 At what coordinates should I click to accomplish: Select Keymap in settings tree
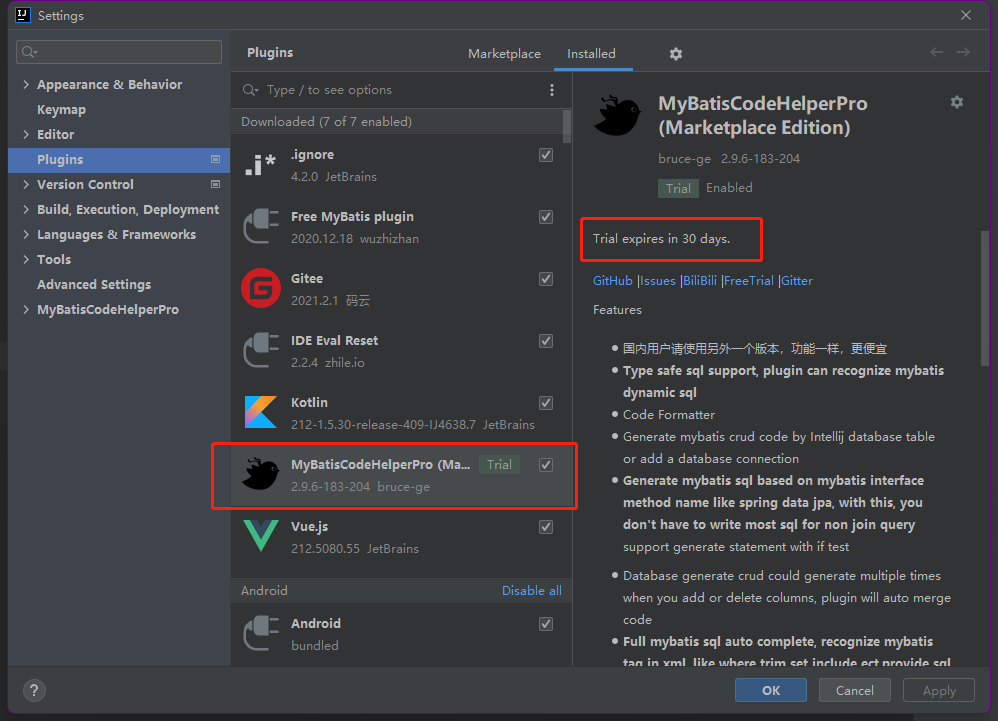pyautogui.click(x=61, y=109)
